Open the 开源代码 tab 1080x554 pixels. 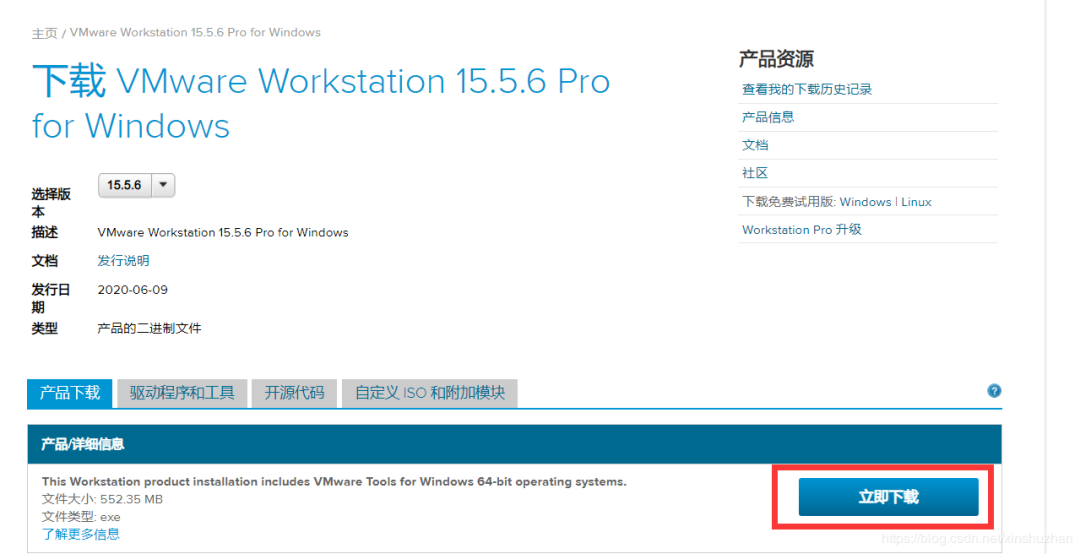294,393
